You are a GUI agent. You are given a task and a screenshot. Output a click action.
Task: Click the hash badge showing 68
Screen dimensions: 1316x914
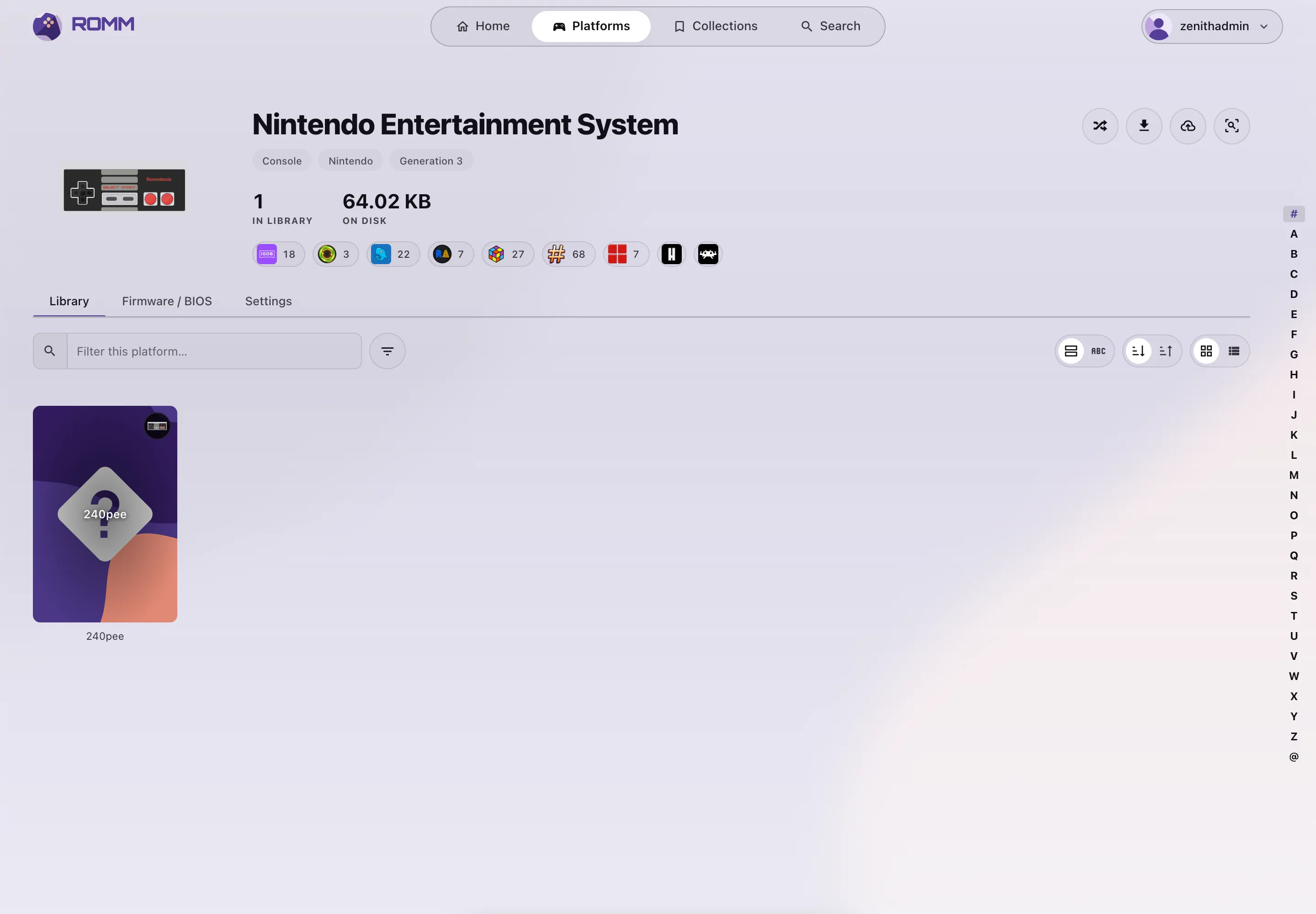(568, 254)
